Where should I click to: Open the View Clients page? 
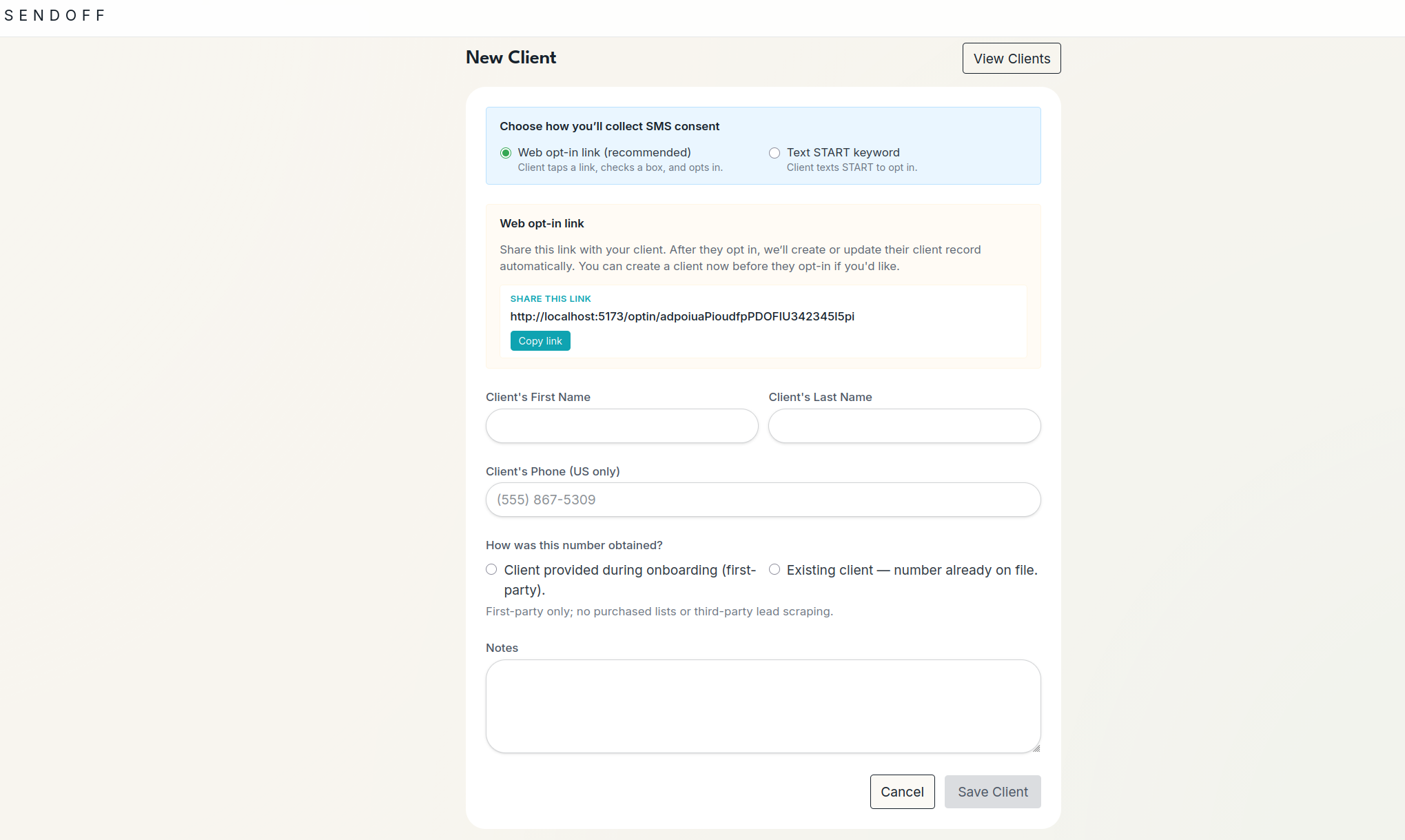coord(1011,59)
